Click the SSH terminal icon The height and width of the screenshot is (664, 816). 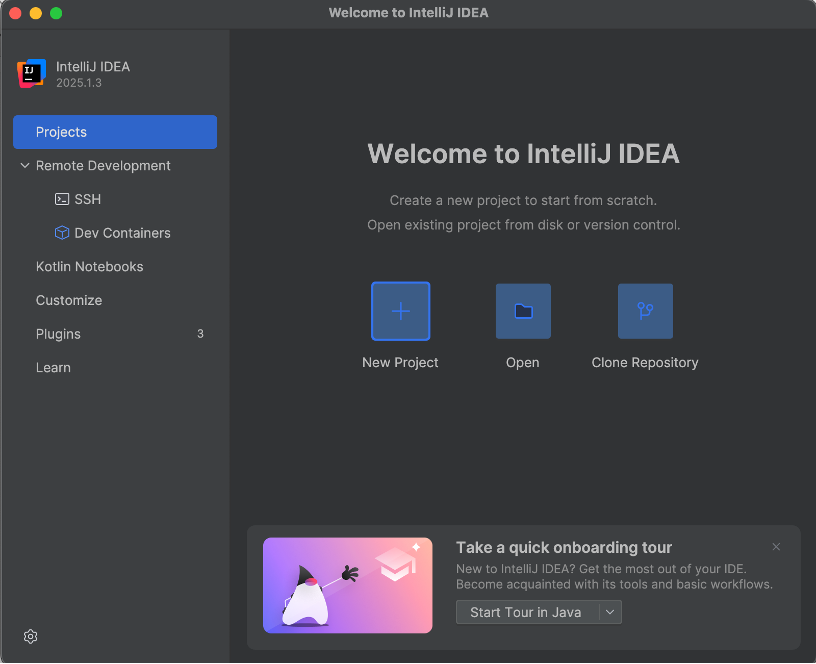click(x=62, y=199)
